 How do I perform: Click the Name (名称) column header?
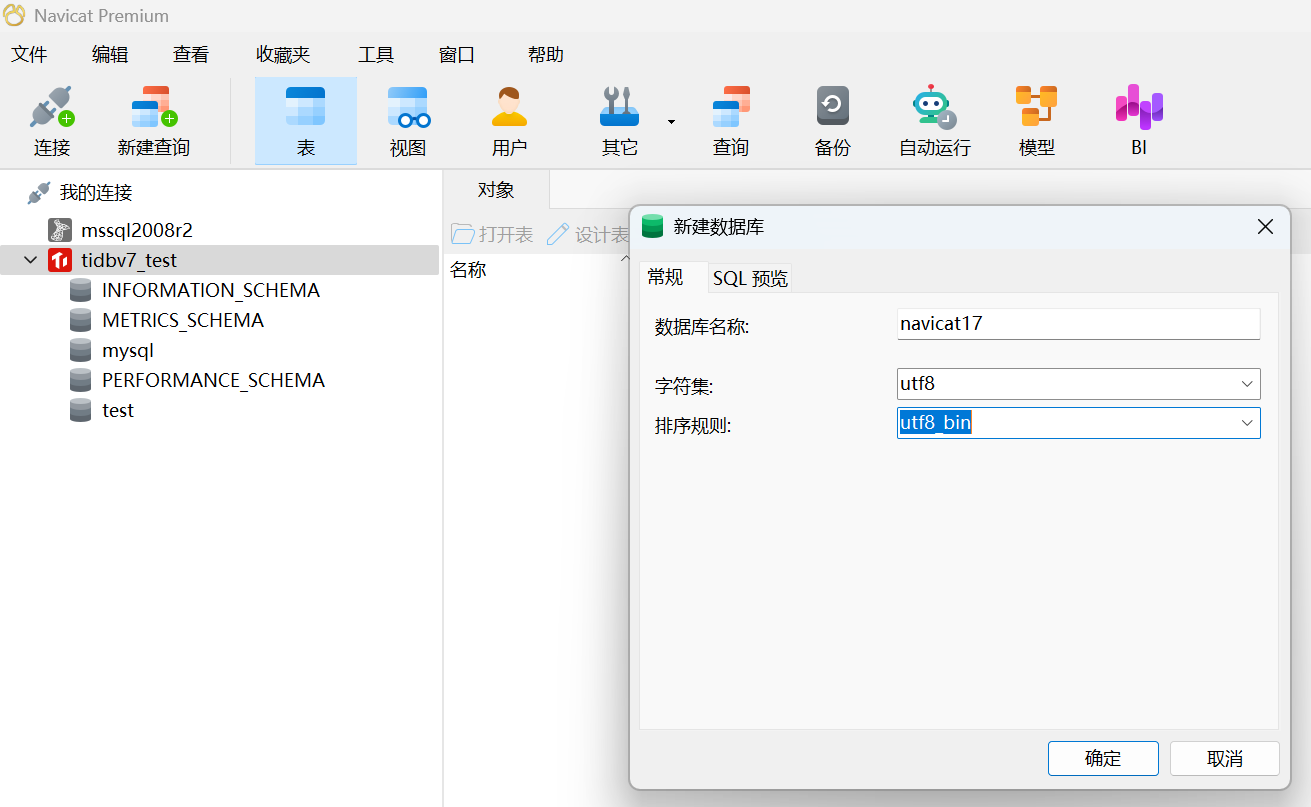coord(468,270)
